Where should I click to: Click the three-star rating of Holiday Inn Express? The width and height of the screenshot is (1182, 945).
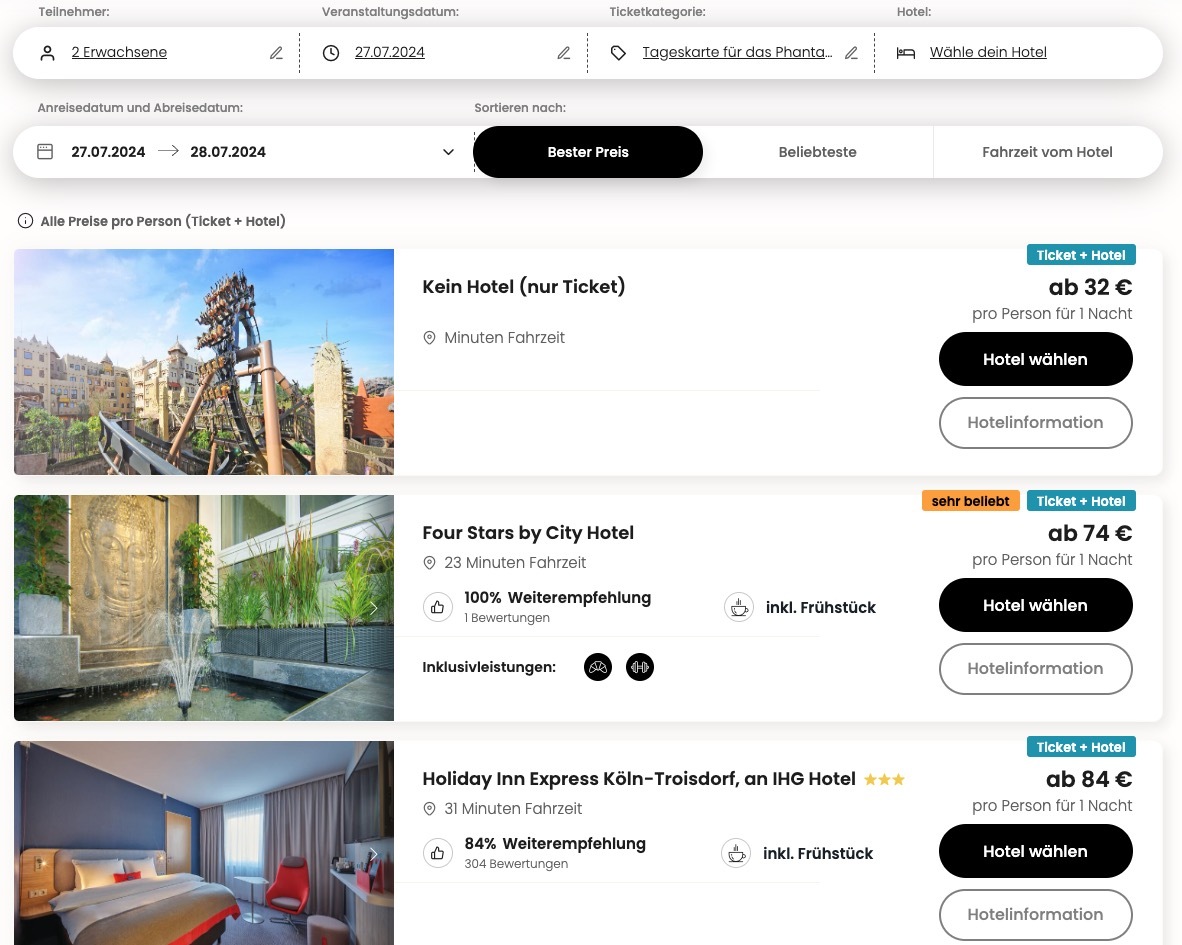(x=884, y=779)
